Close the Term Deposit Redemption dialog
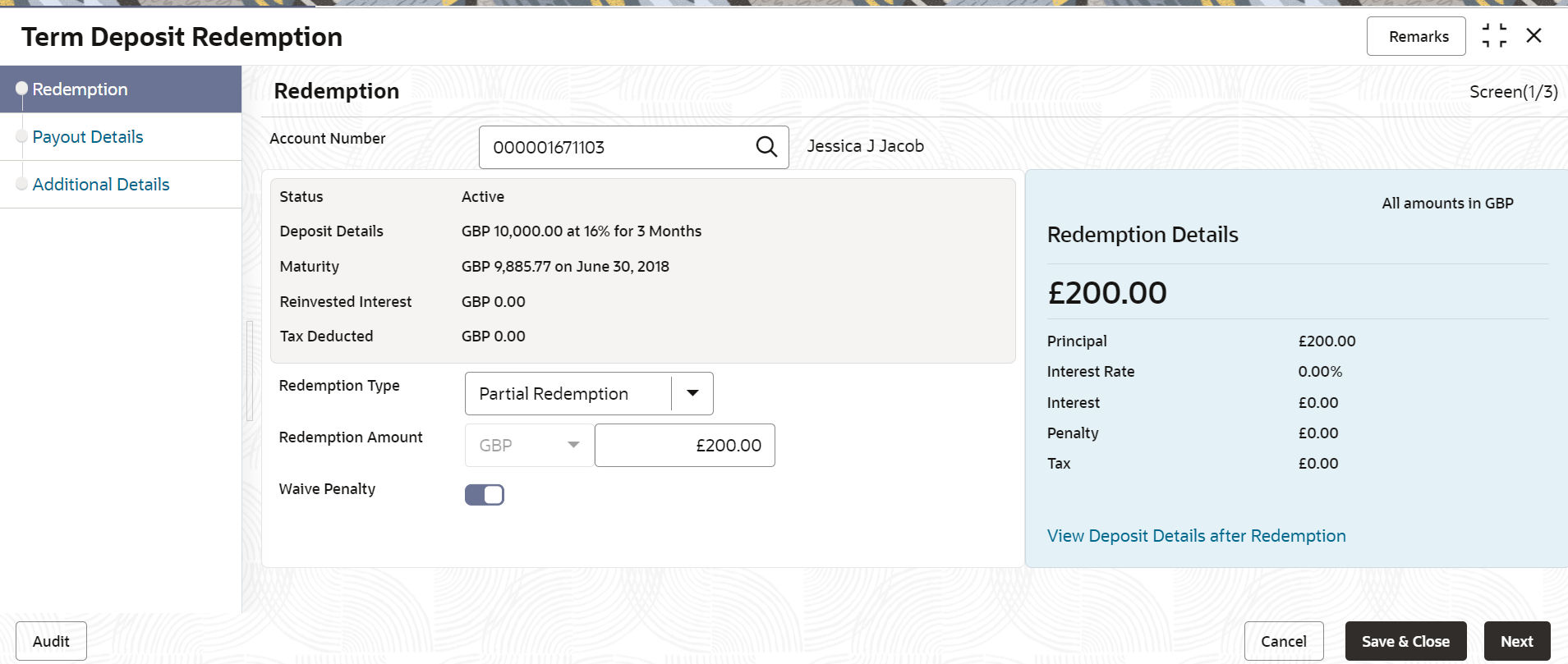The image size is (1568, 664). click(1534, 36)
